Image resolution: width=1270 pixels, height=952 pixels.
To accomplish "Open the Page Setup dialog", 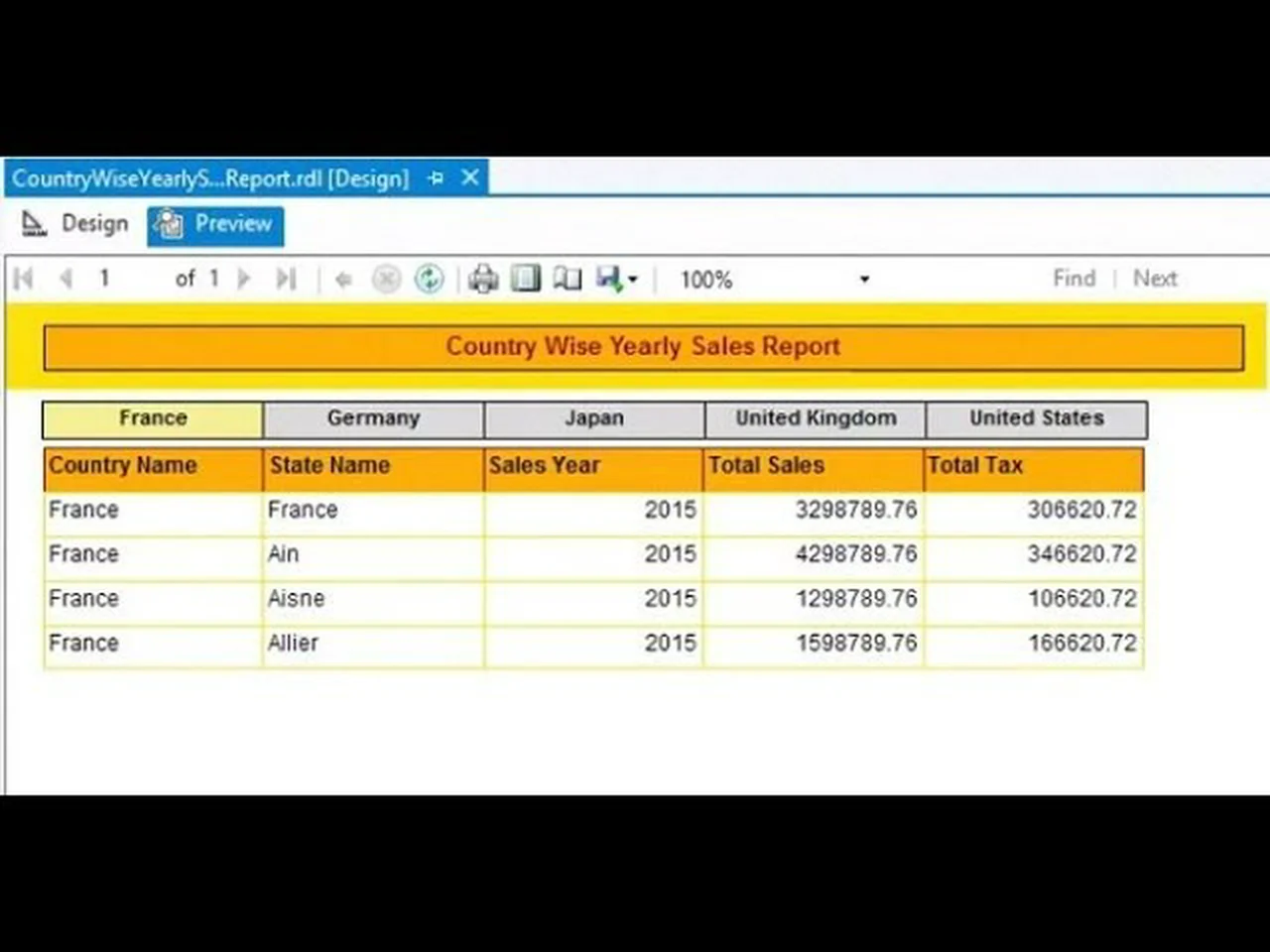I will pos(568,279).
